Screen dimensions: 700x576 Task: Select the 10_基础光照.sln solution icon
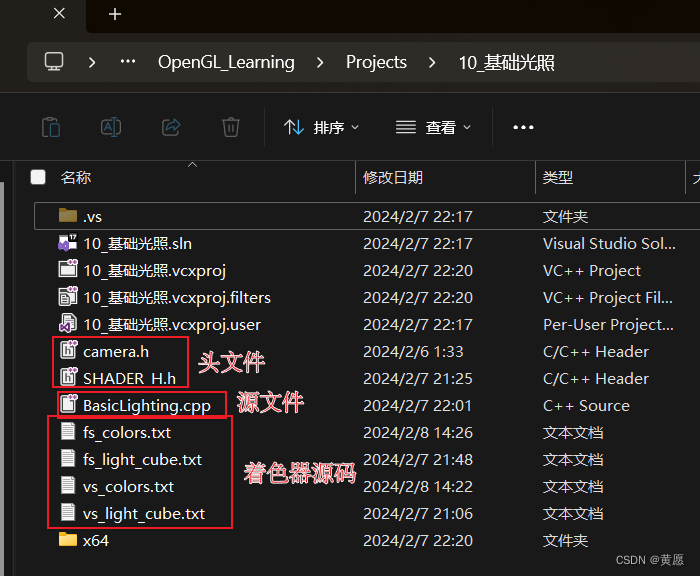[68, 242]
